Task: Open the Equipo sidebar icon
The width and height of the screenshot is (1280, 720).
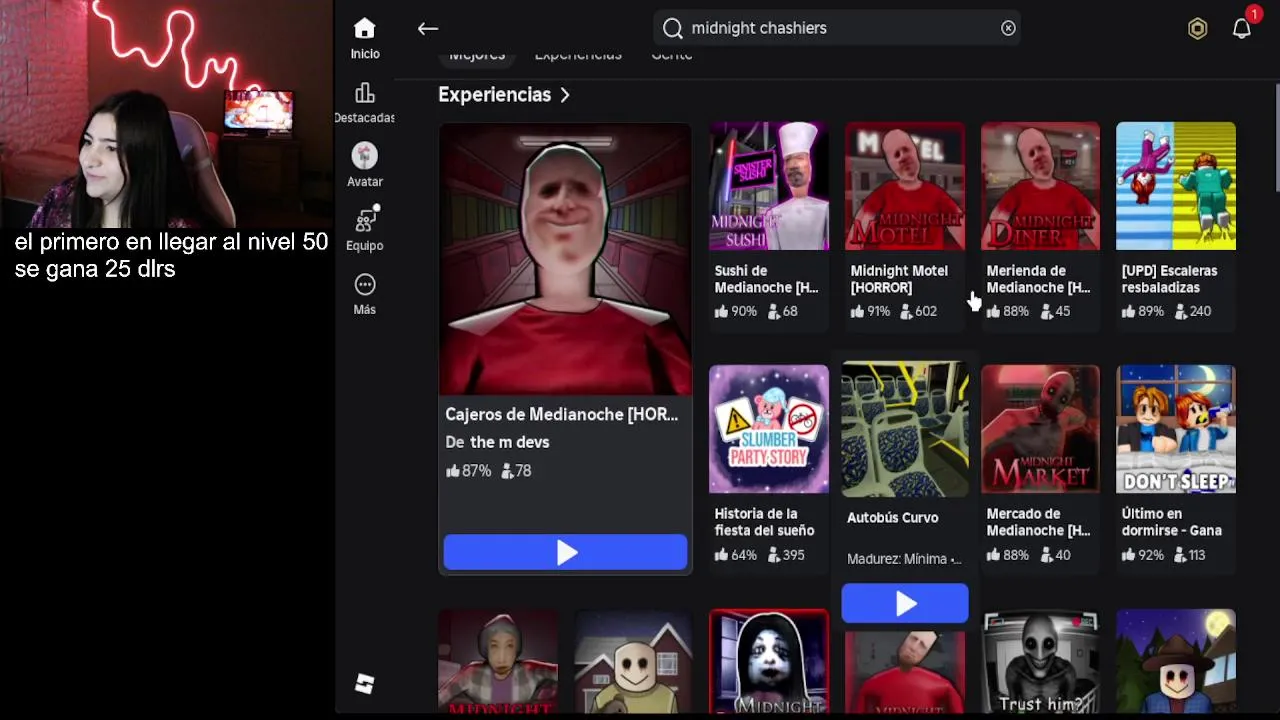Action: point(364,219)
